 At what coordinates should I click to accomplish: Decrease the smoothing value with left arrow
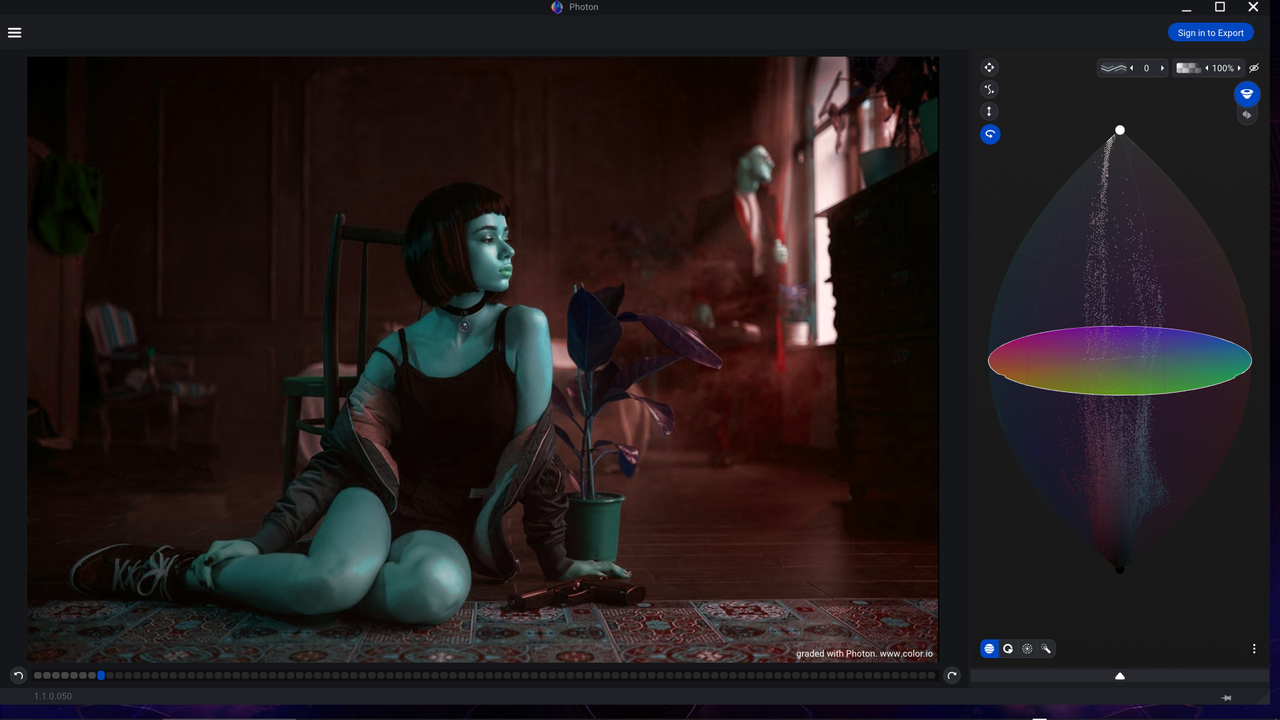1131,68
